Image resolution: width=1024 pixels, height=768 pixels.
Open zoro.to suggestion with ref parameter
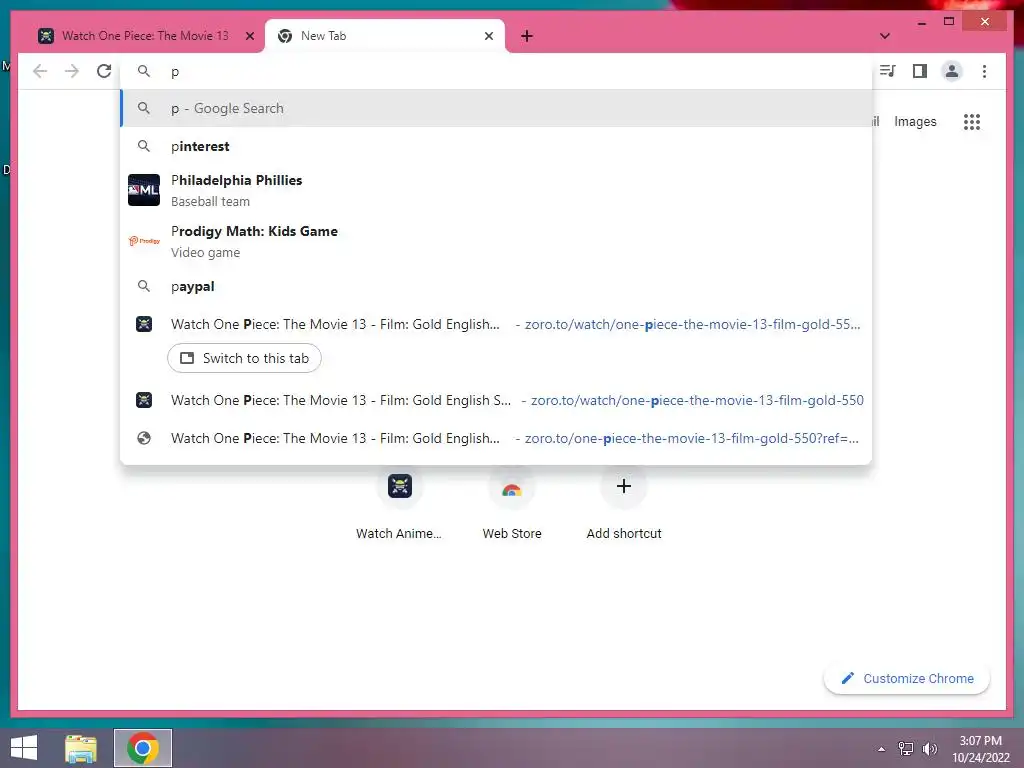496,438
